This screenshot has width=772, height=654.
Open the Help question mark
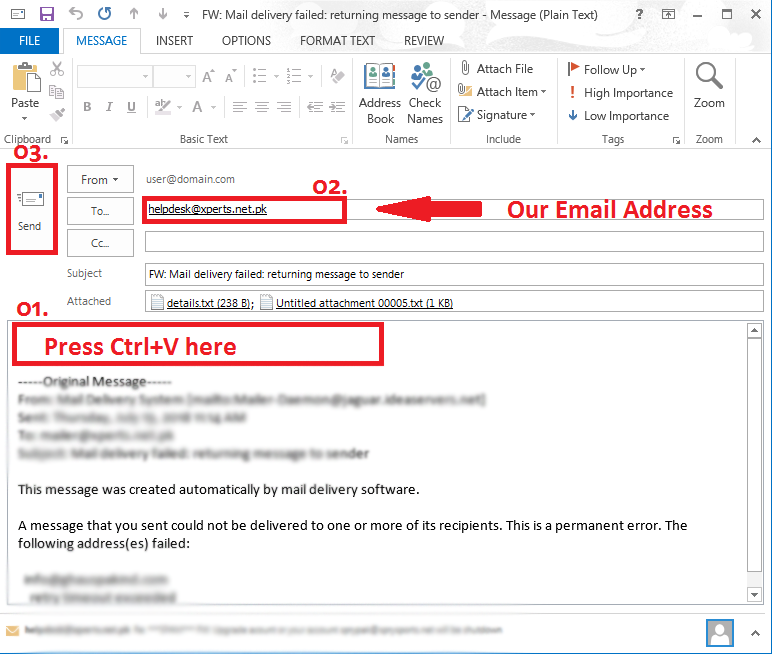coord(639,14)
